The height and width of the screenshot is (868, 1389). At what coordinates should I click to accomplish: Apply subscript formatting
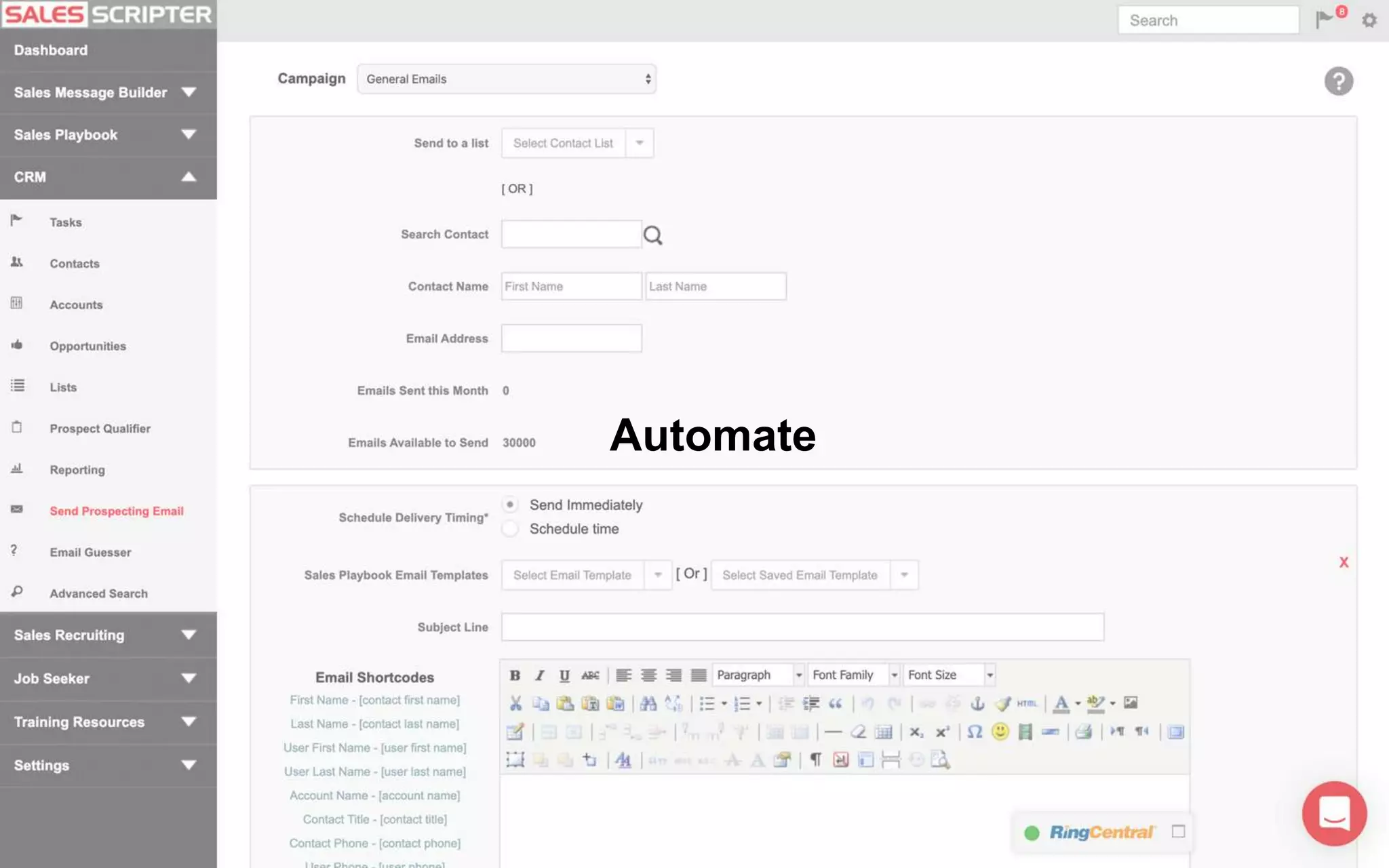917,732
